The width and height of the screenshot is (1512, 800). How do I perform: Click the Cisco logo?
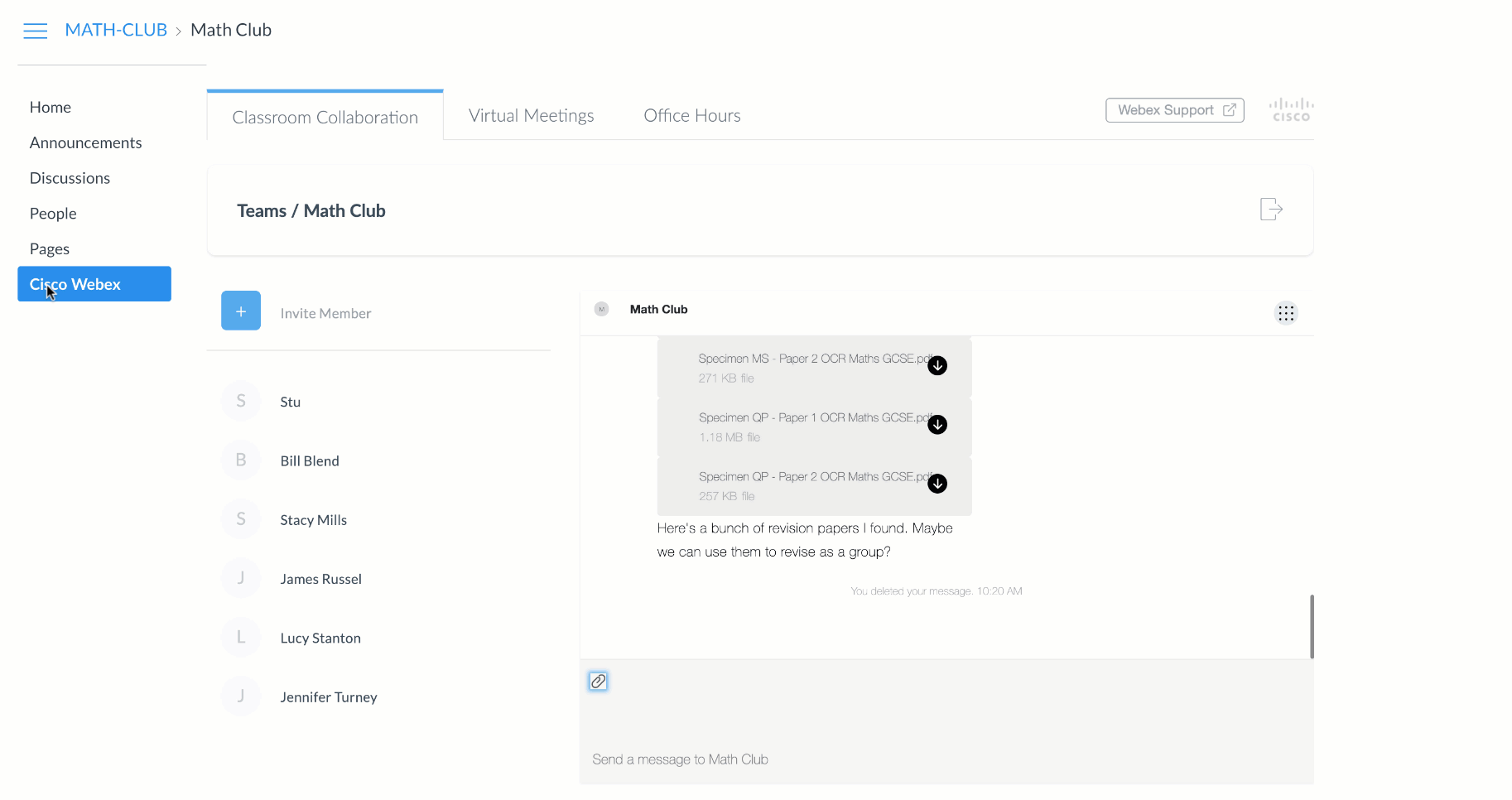coord(1291,109)
